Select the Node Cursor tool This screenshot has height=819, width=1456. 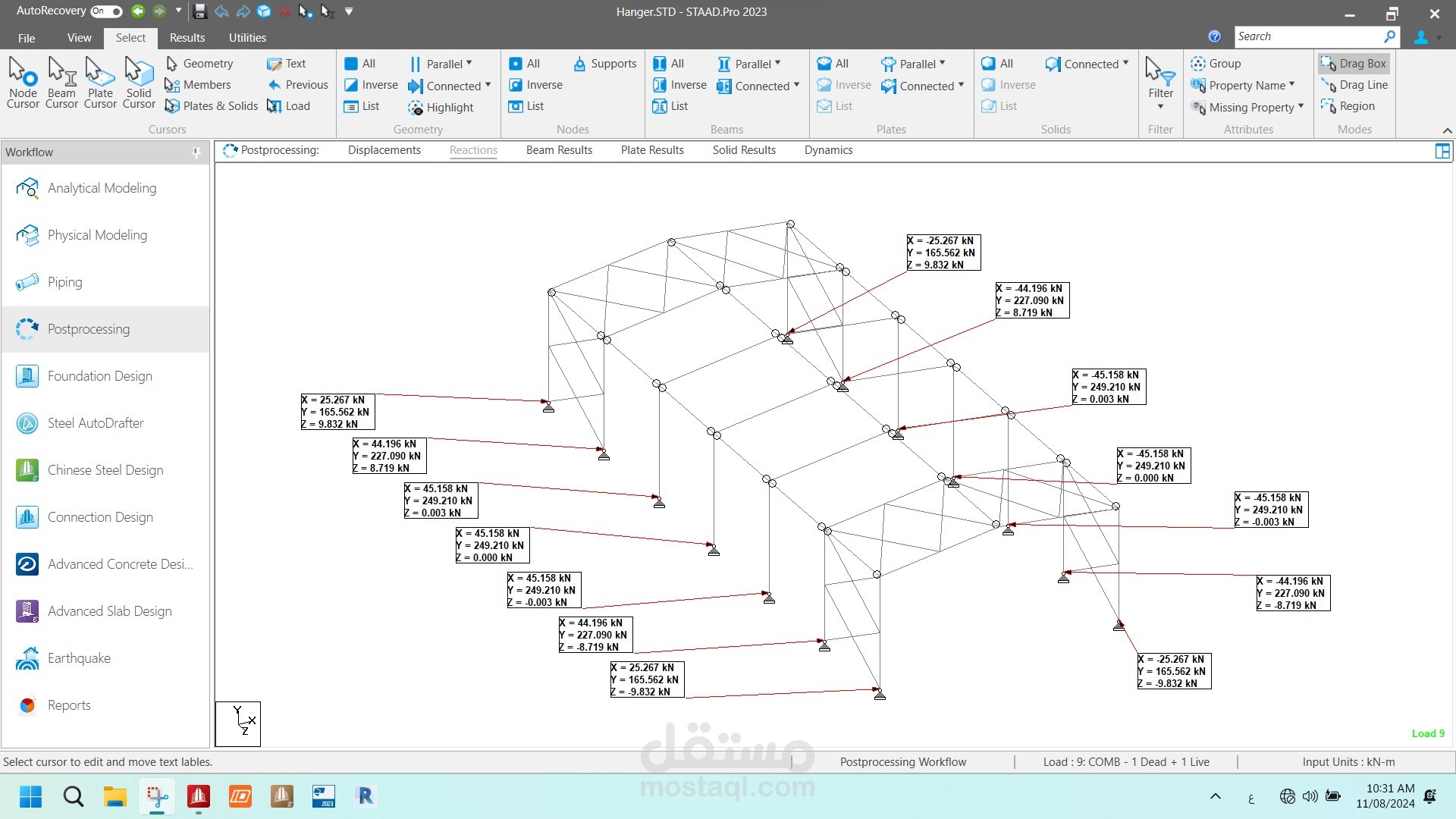pyautogui.click(x=23, y=83)
